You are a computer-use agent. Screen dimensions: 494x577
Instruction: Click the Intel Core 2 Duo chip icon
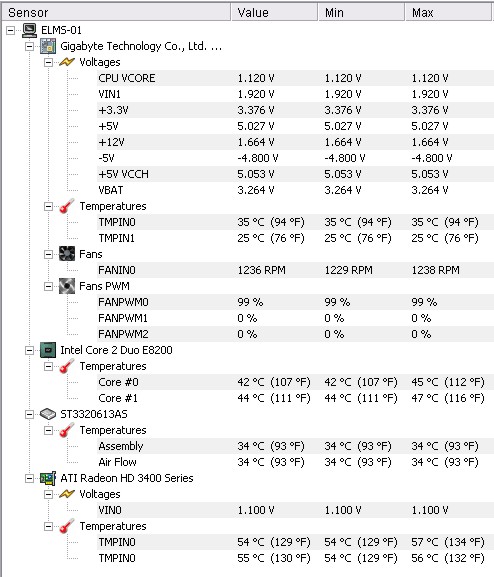(x=48, y=350)
